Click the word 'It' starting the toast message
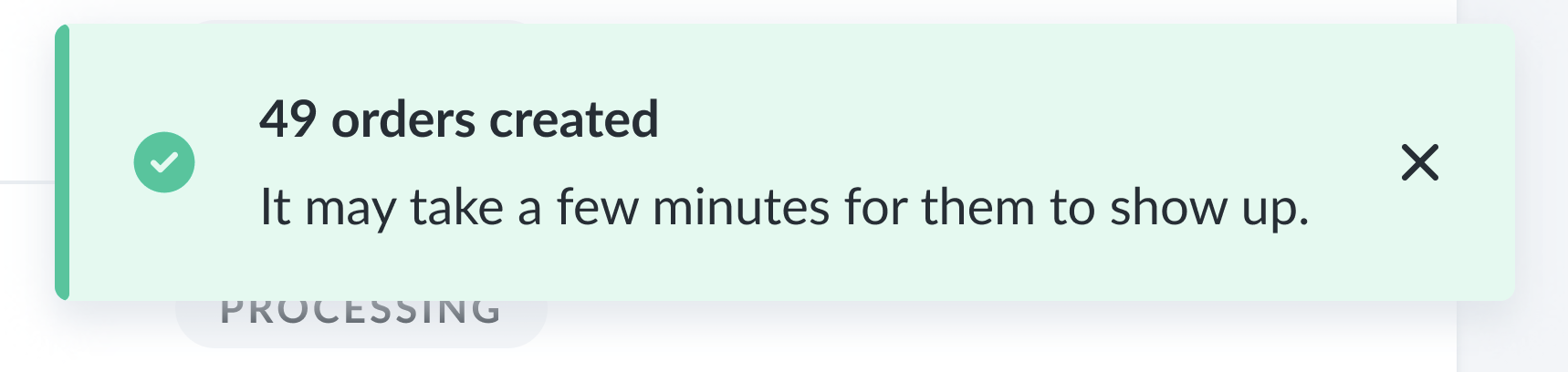Image resolution: width=1568 pixels, height=372 pixels. point(275,207)
